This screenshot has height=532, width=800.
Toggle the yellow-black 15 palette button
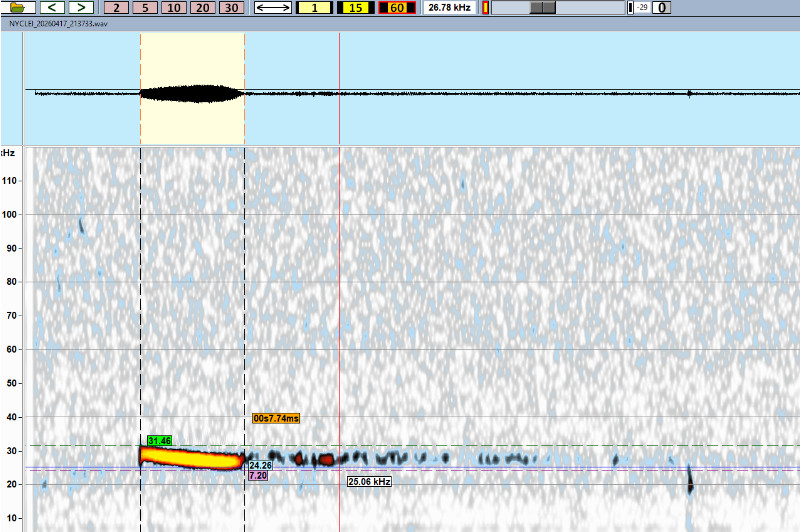click(355, 8)
